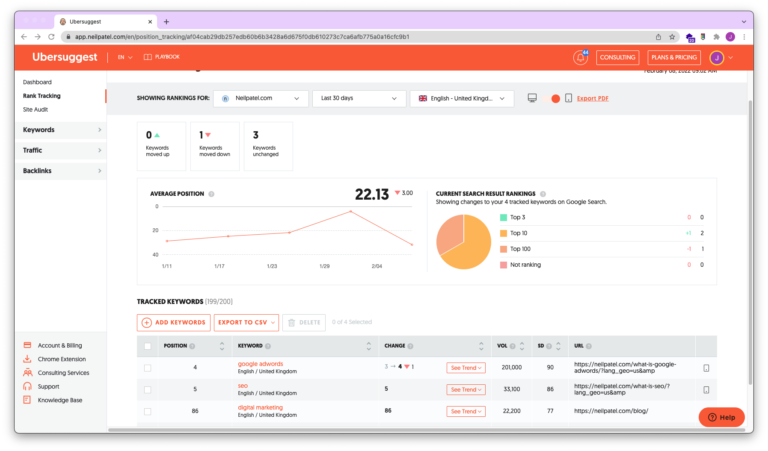The height and width of the screenshot is (451, 768).
Task: Open Dashboard in sidebar
Action: pos(37,82)
